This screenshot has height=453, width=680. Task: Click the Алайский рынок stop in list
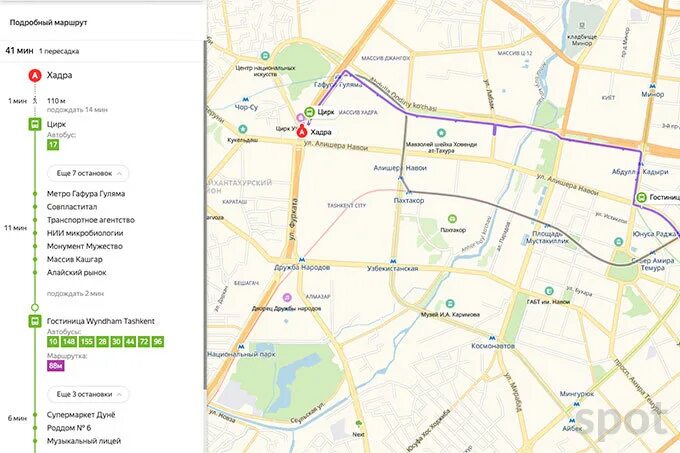coord(76,273)
